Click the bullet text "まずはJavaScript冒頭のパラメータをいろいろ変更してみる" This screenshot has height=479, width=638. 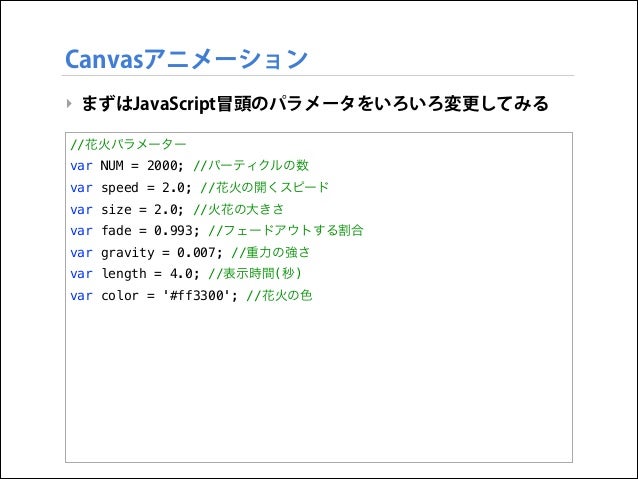tap(315, 103)
